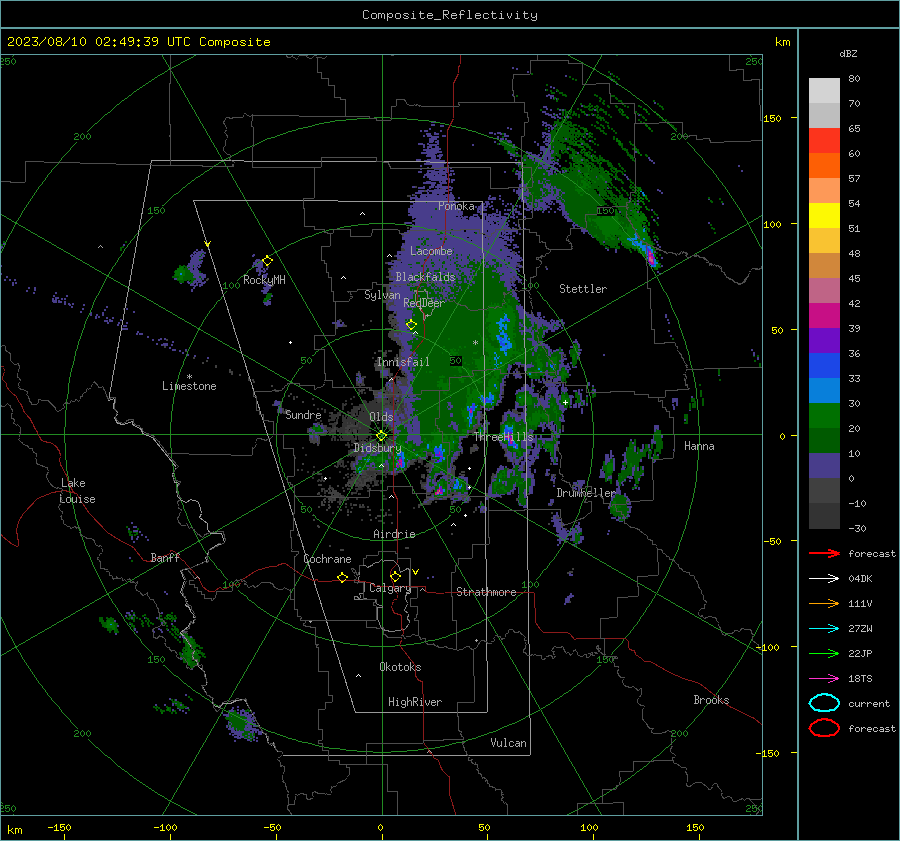Click the Lacombe city label
900x841 pixels.
pos(431,251)
